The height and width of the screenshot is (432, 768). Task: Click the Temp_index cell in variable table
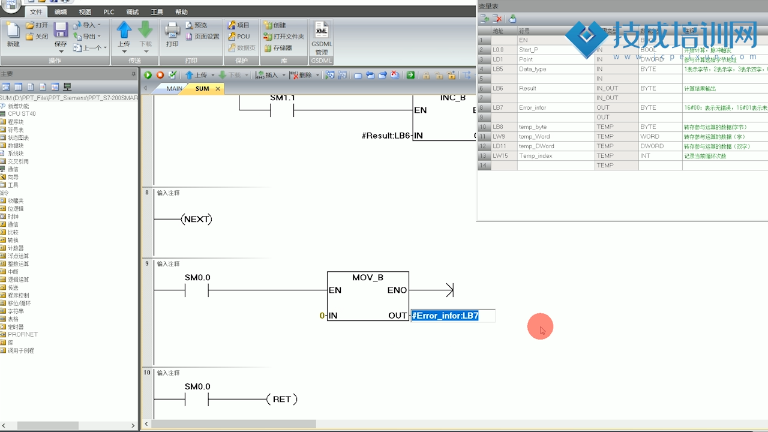click(555, 156)
